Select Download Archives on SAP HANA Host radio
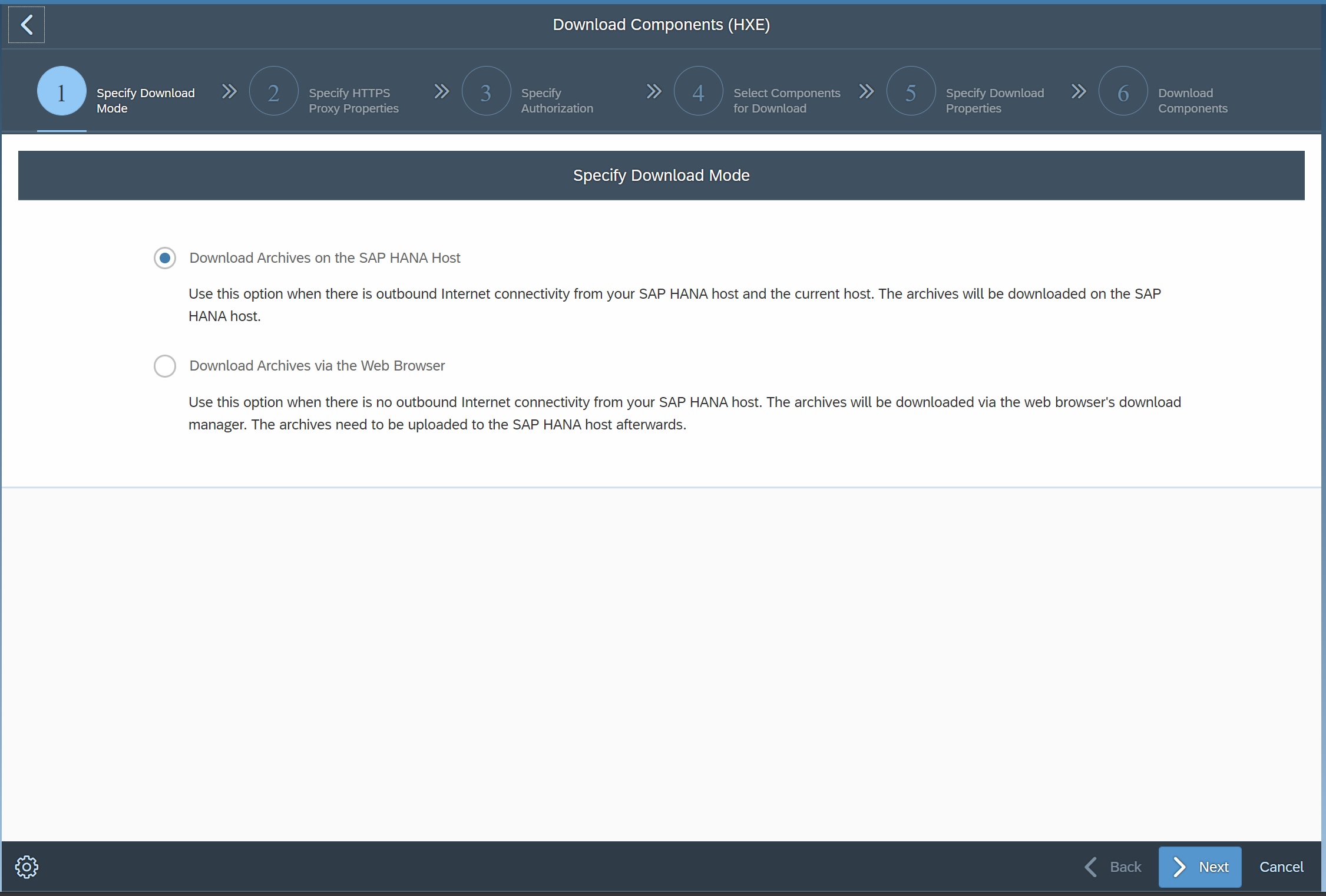Viewport: 1326px width, 896px height. coord(165,258)
